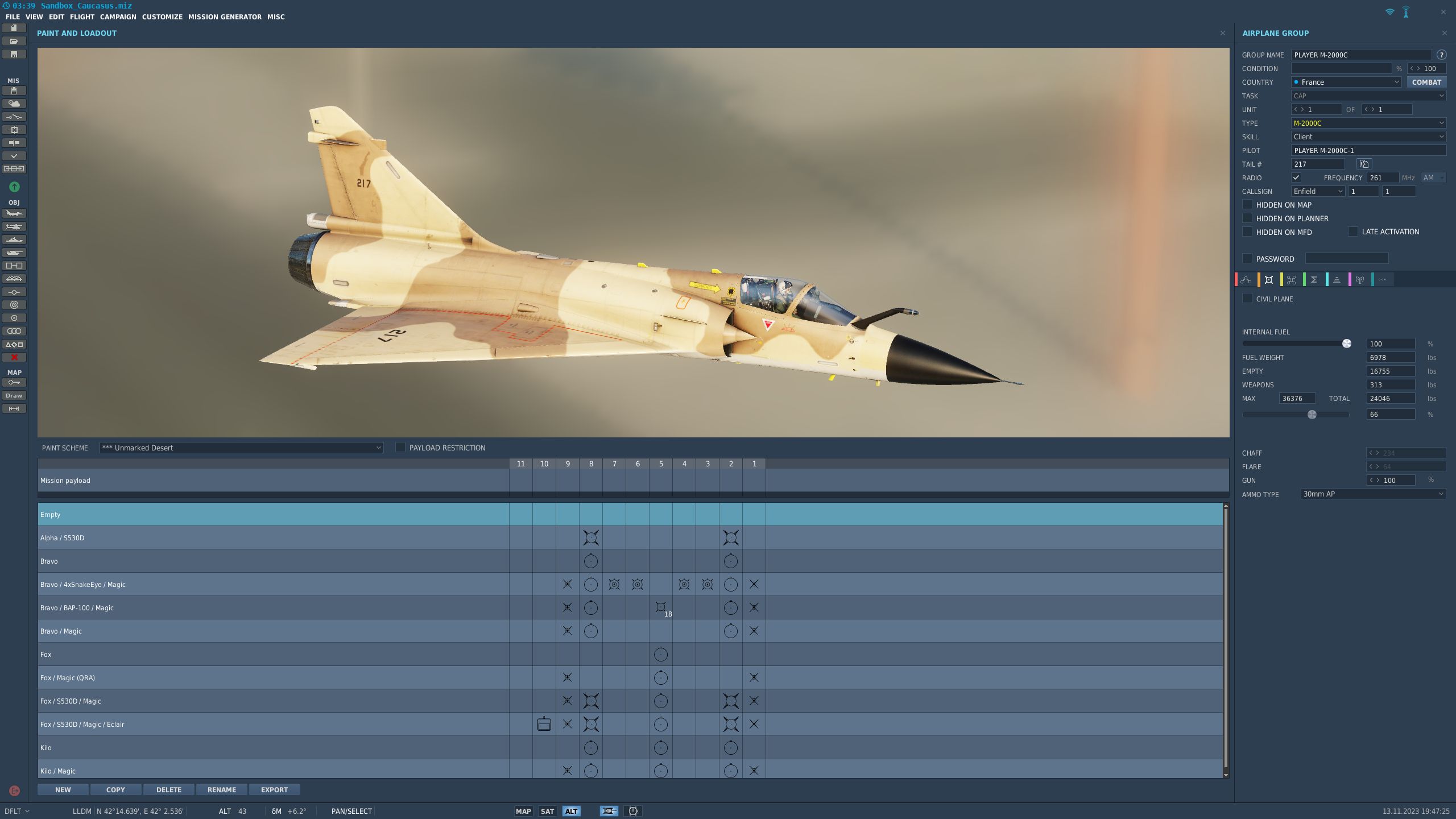Click the Export button

pos(274,790)
